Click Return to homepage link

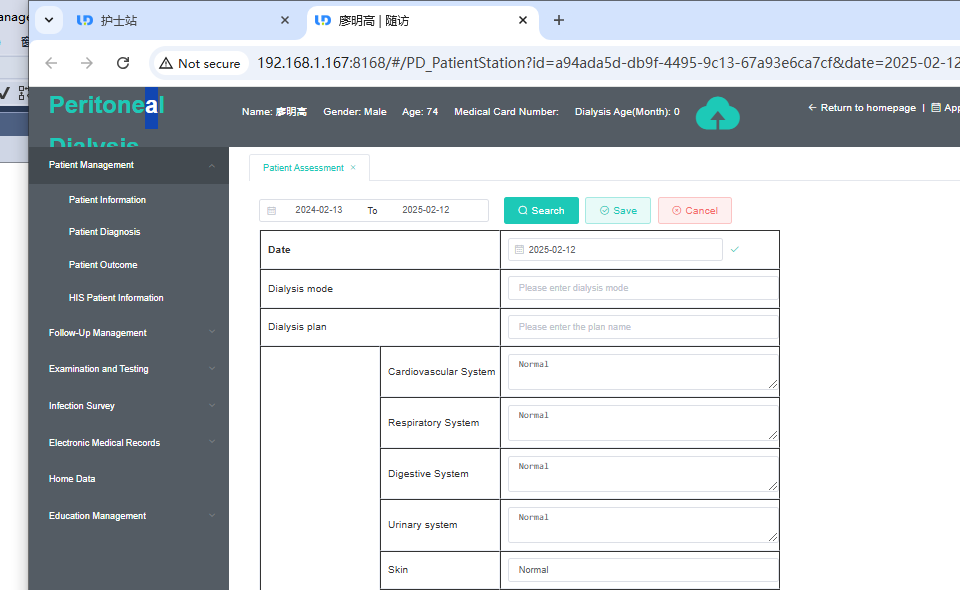(x=862, y=108)
